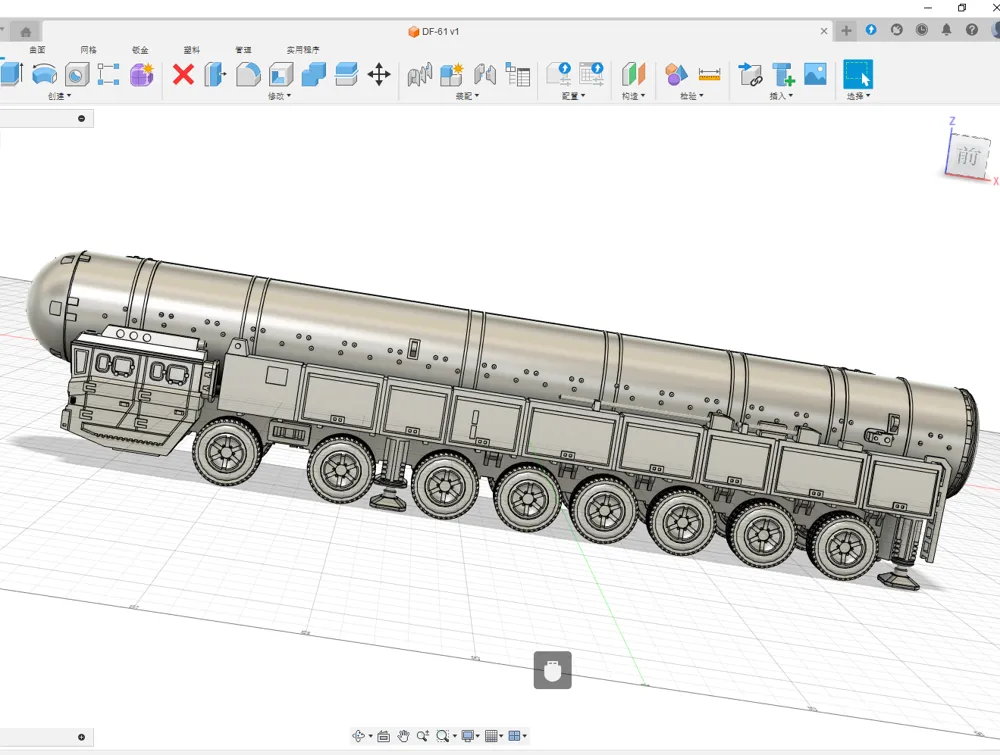The image size is (1000, 755).
Task: Open Display Settings monitor dropdown
Action: point(471,736)
